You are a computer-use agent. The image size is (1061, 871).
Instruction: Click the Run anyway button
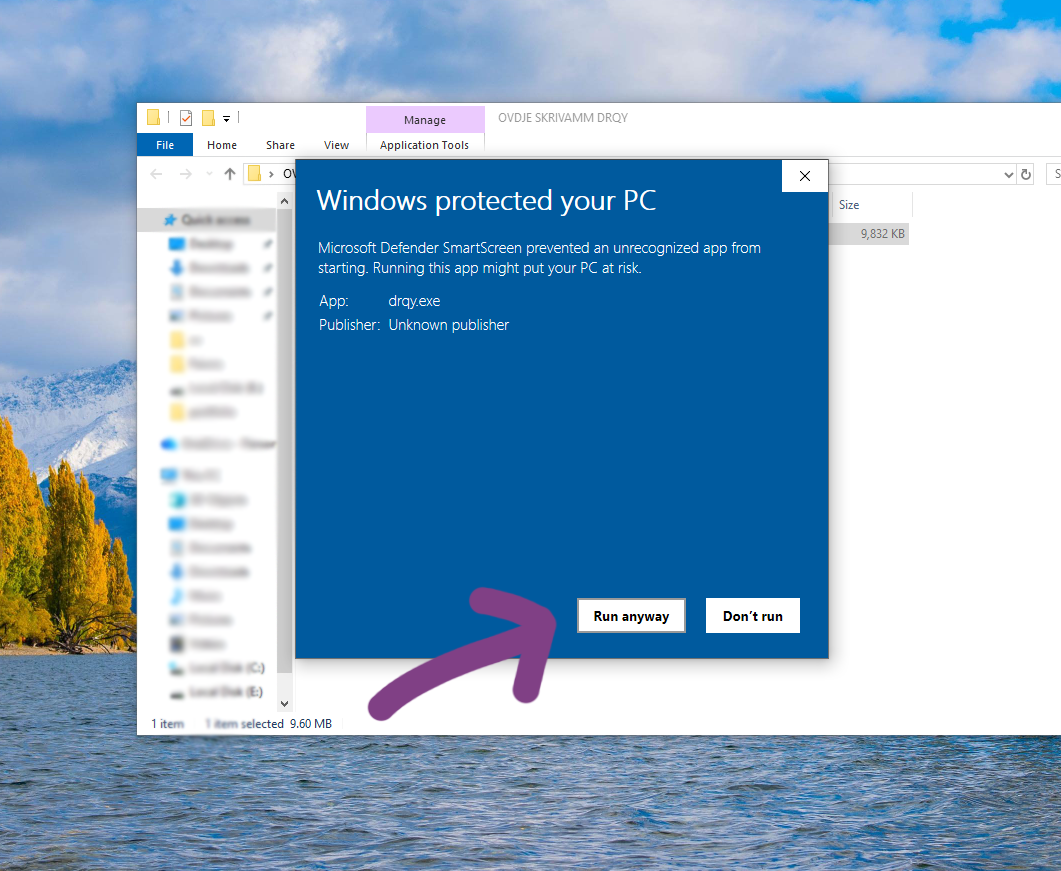coord(631,616)
